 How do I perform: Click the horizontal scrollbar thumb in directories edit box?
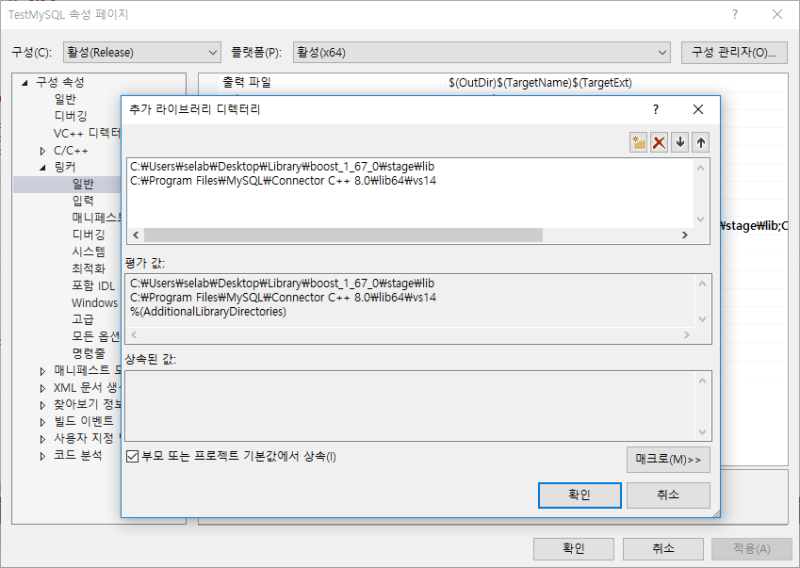click(x=343, y=235)
